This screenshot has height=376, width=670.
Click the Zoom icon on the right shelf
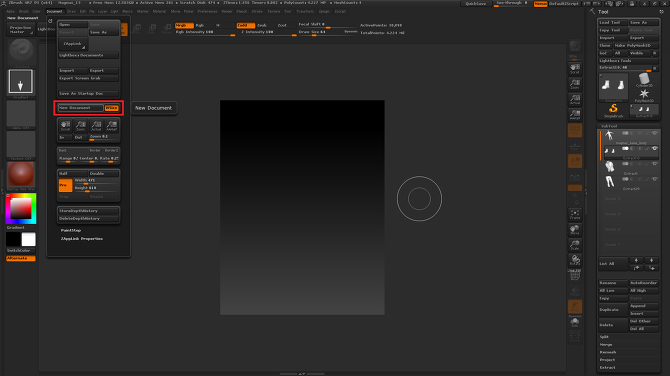[x=575, y=84]
